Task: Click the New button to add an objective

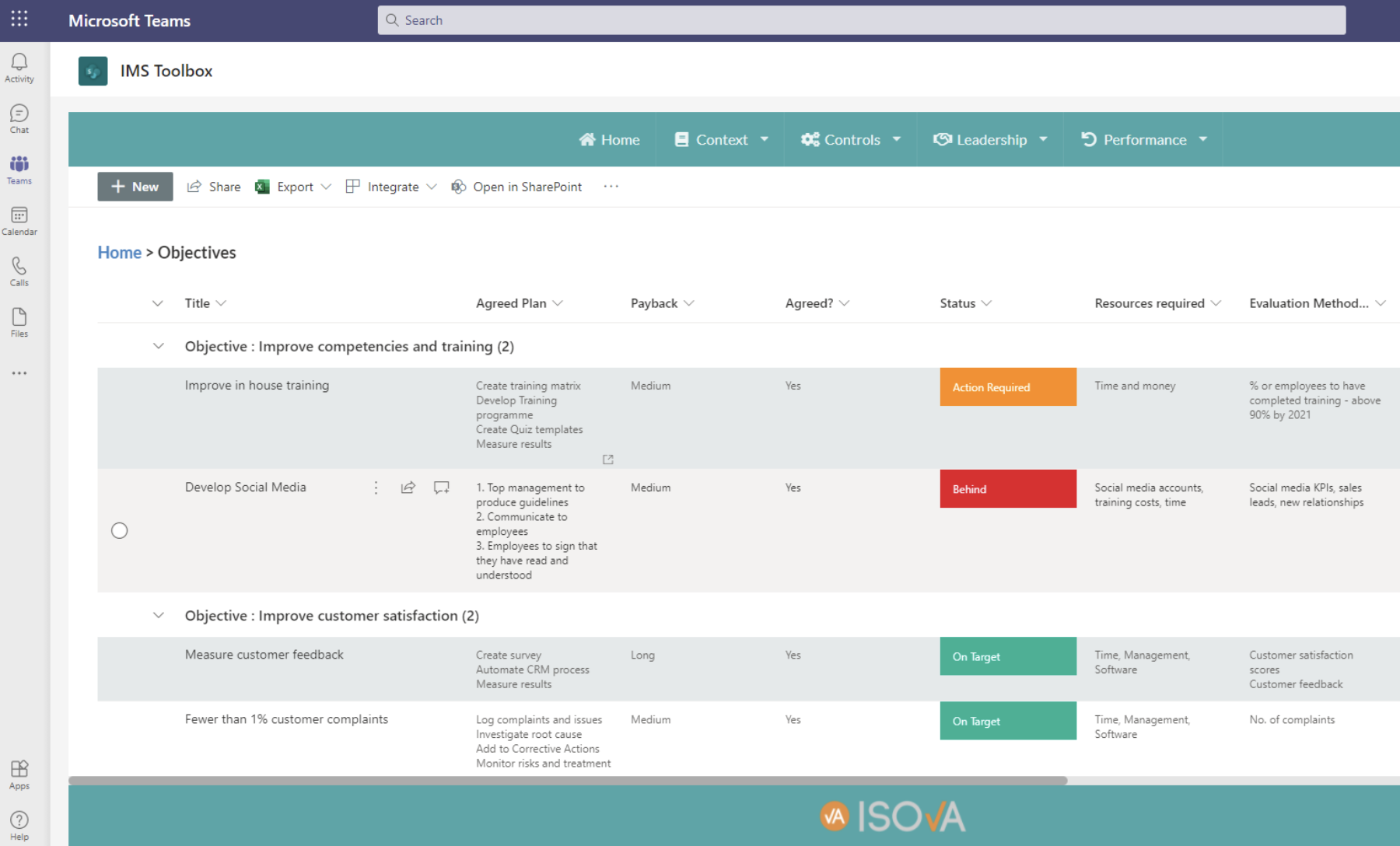Action: [x=135, y=187]
